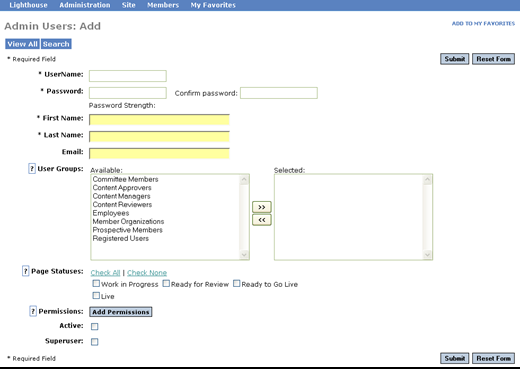The width and height of the screenshot is (520, 369).
Task: Focus the Confirm password field
Action: pyautogui.click(x=279, y=93)
